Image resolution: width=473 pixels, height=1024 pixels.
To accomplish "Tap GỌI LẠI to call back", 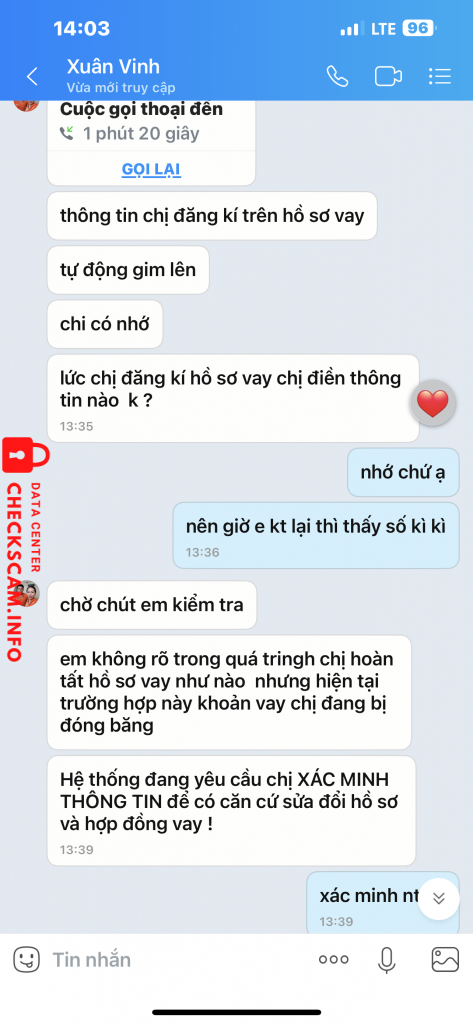I will (x=151, y=170).
